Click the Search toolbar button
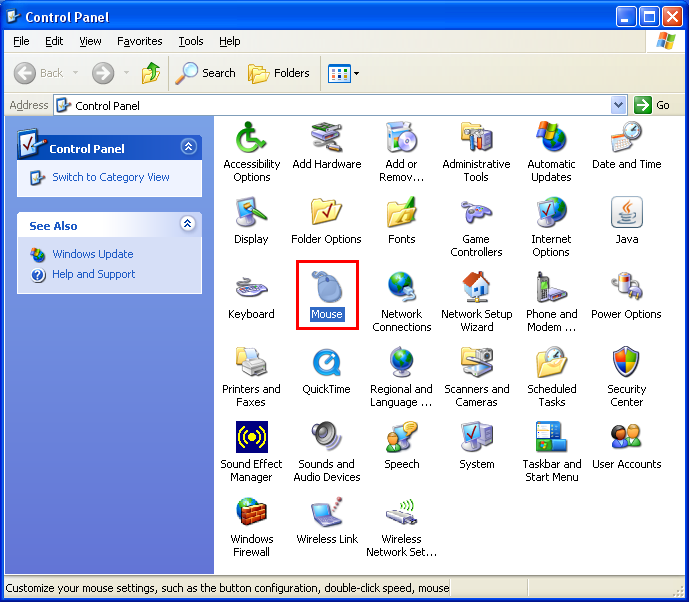 click(205, 73)
